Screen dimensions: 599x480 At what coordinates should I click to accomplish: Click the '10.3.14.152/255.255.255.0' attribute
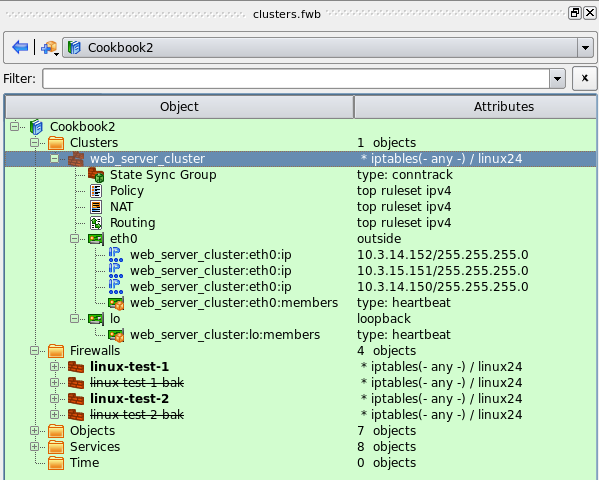(443, 255)
